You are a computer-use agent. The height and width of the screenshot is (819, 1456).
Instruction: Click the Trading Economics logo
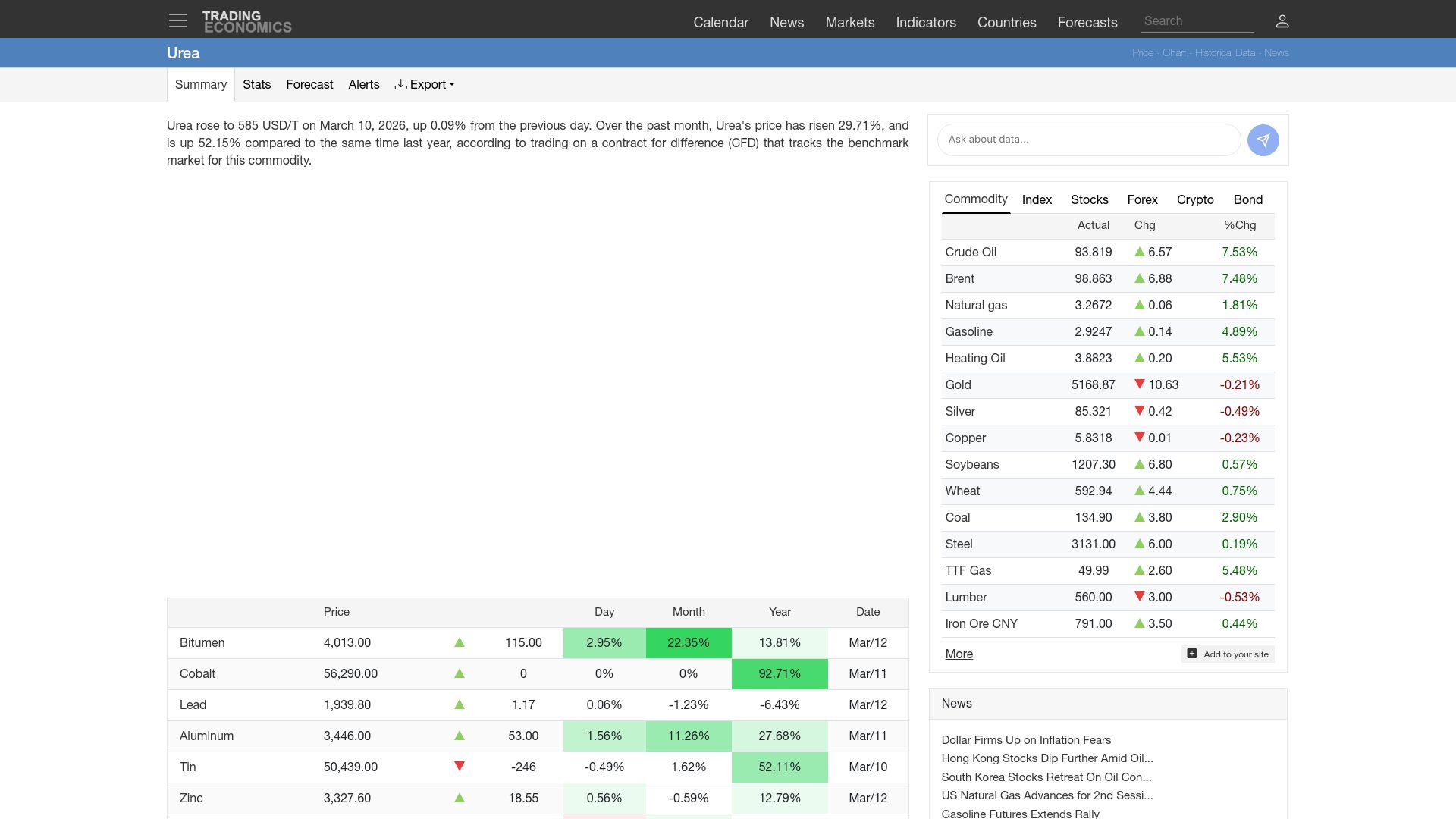pyautogui.click(x=246, y=22)
